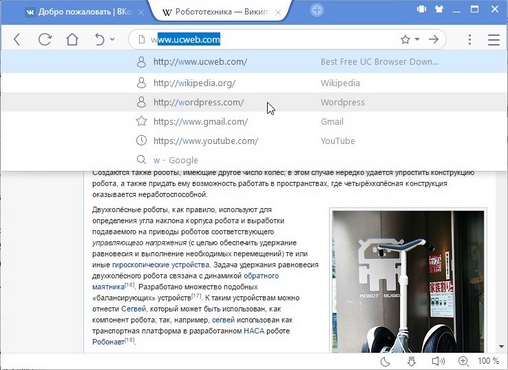
Task: Select the http://wordpress.com/ suggestion
Action: point(254,102)
